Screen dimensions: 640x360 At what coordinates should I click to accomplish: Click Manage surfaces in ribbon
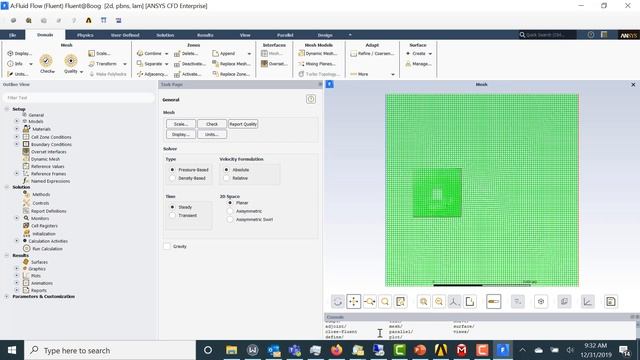(418, 64)
